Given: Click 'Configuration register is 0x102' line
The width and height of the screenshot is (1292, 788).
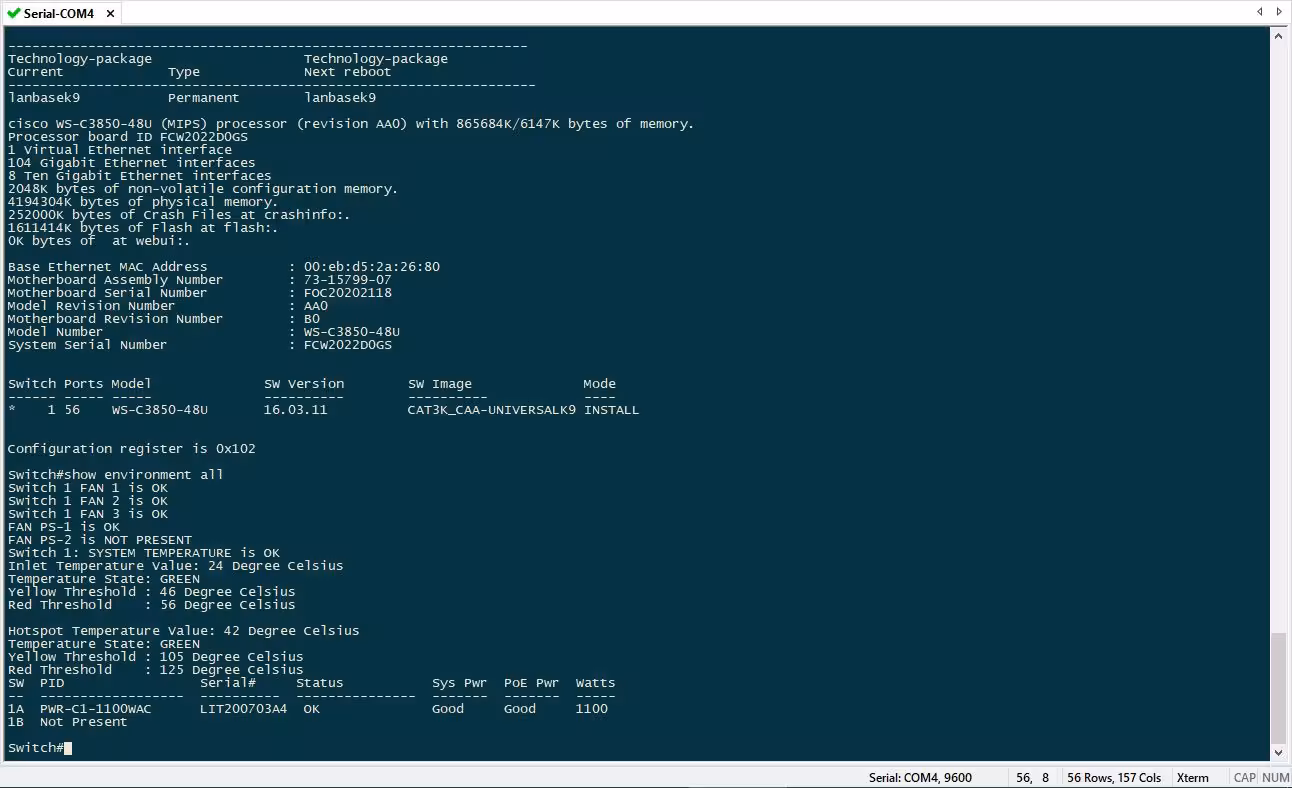Looking at the screenshot, I should point(132,449).
